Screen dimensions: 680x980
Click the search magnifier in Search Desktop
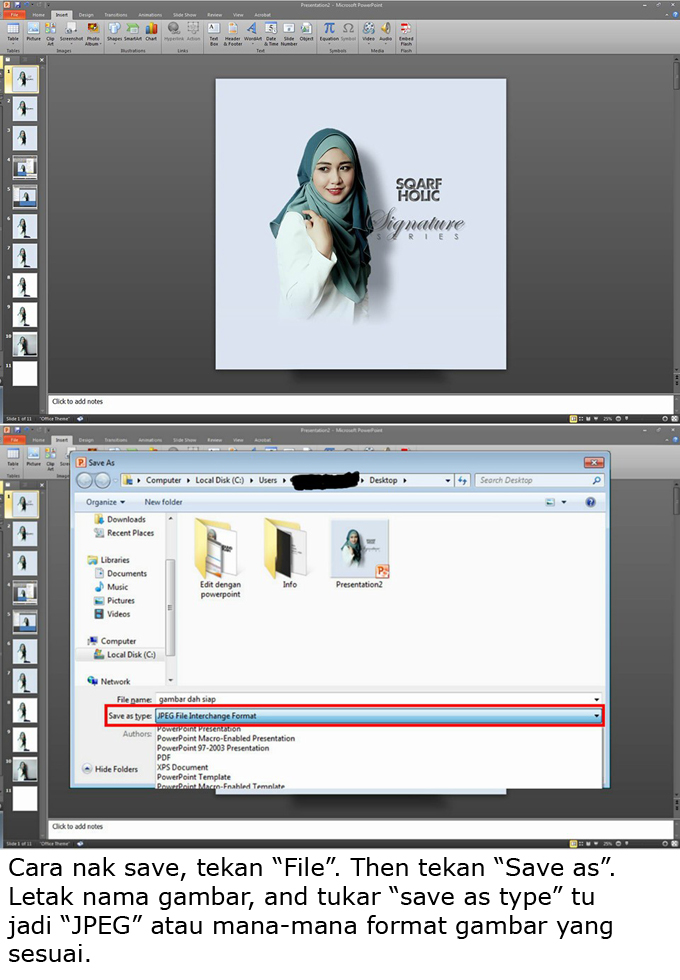coord(596,480)
